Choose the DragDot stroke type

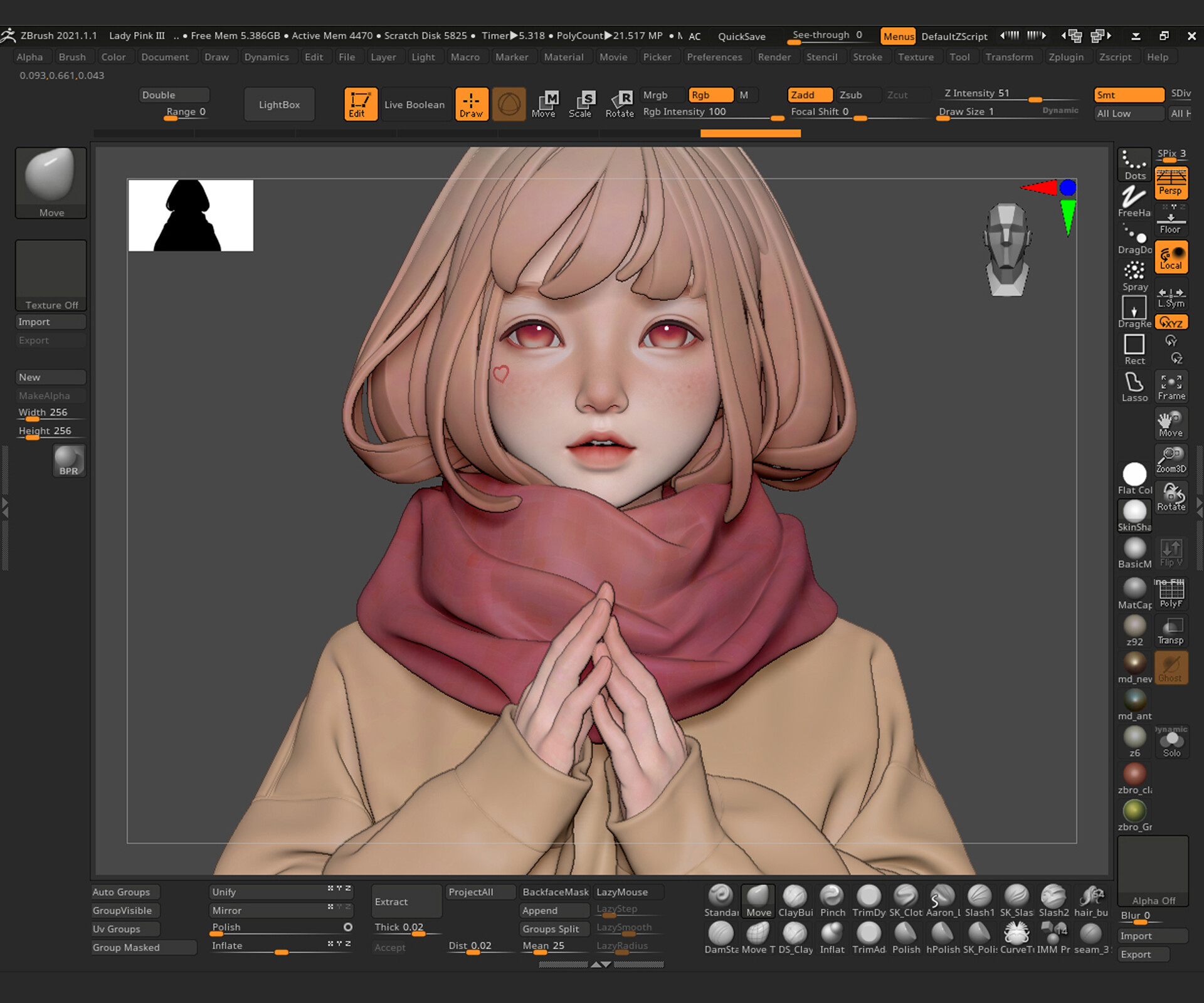pyautogui.click(x=1134, y=239)
